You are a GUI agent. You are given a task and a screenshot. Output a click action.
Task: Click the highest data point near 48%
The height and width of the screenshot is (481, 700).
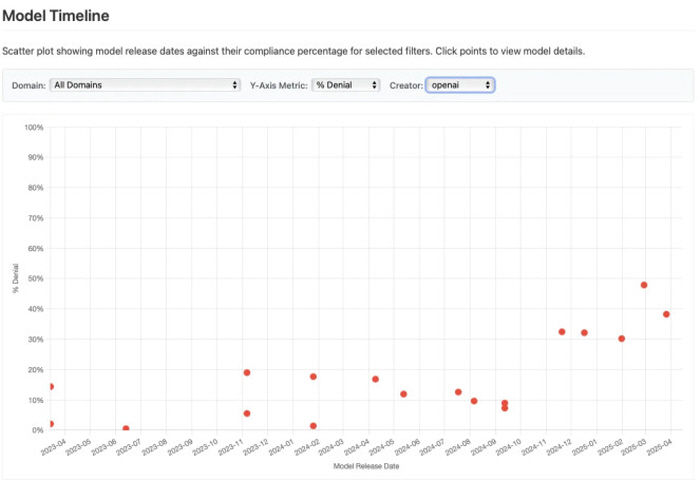tap(644, 285)
